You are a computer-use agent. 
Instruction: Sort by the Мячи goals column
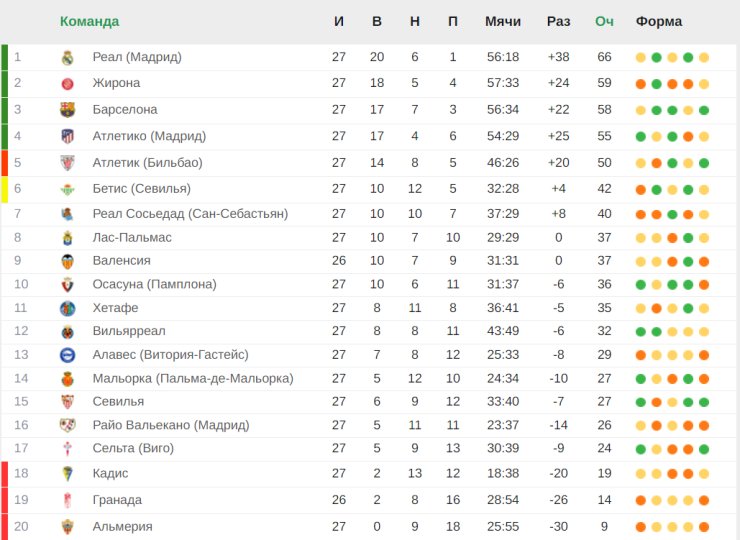pyautogui.click(x=503, y=21)
